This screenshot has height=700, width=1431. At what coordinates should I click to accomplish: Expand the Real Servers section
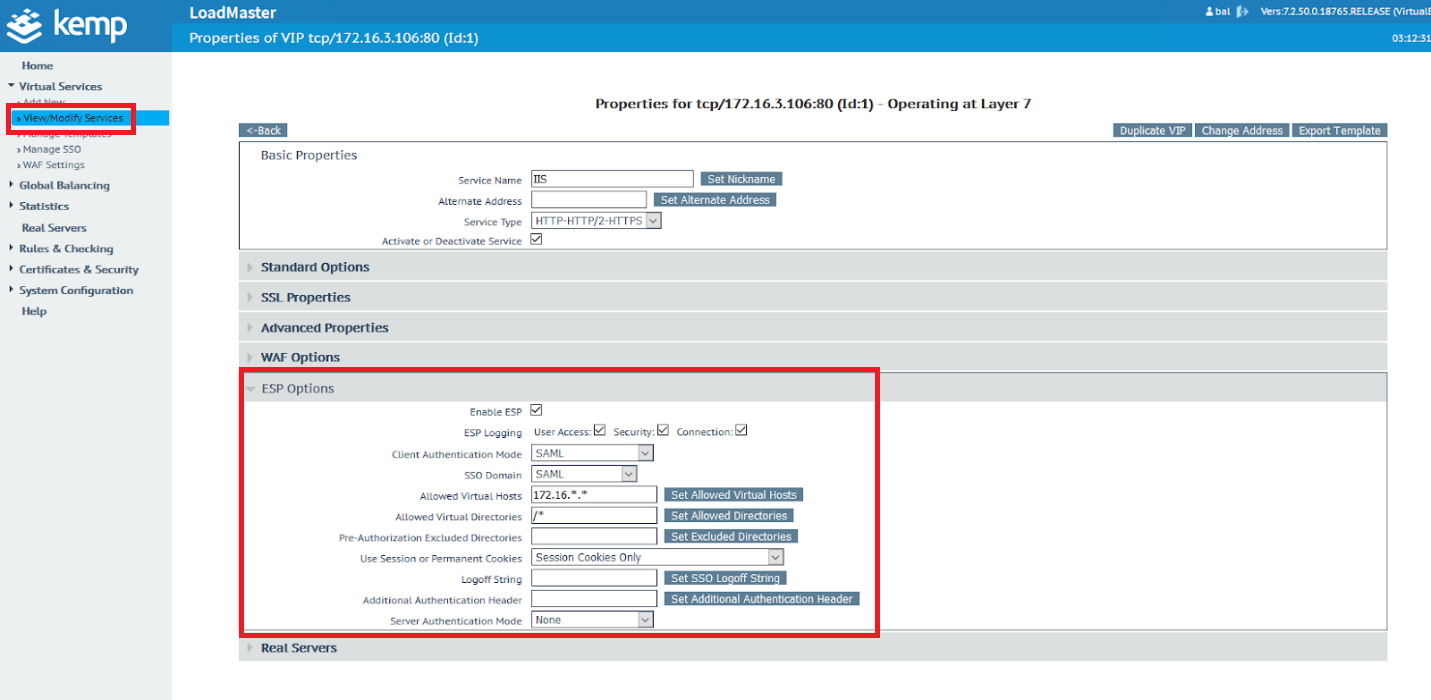[x=298, y=647]
